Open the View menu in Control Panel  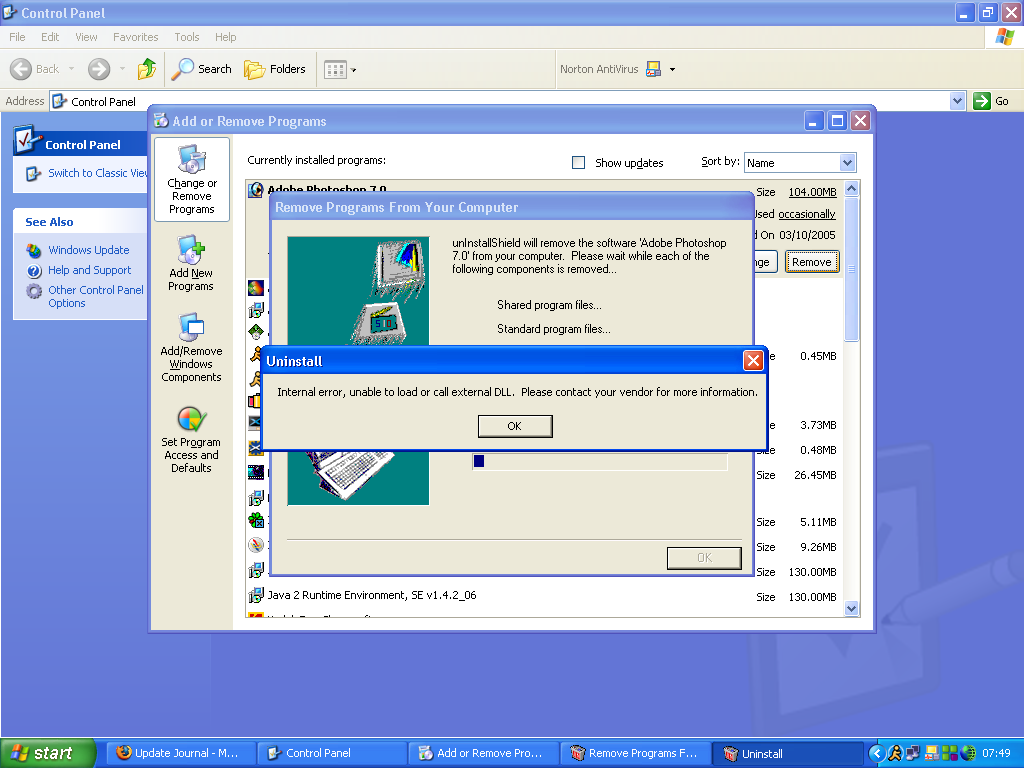[86, 37]
